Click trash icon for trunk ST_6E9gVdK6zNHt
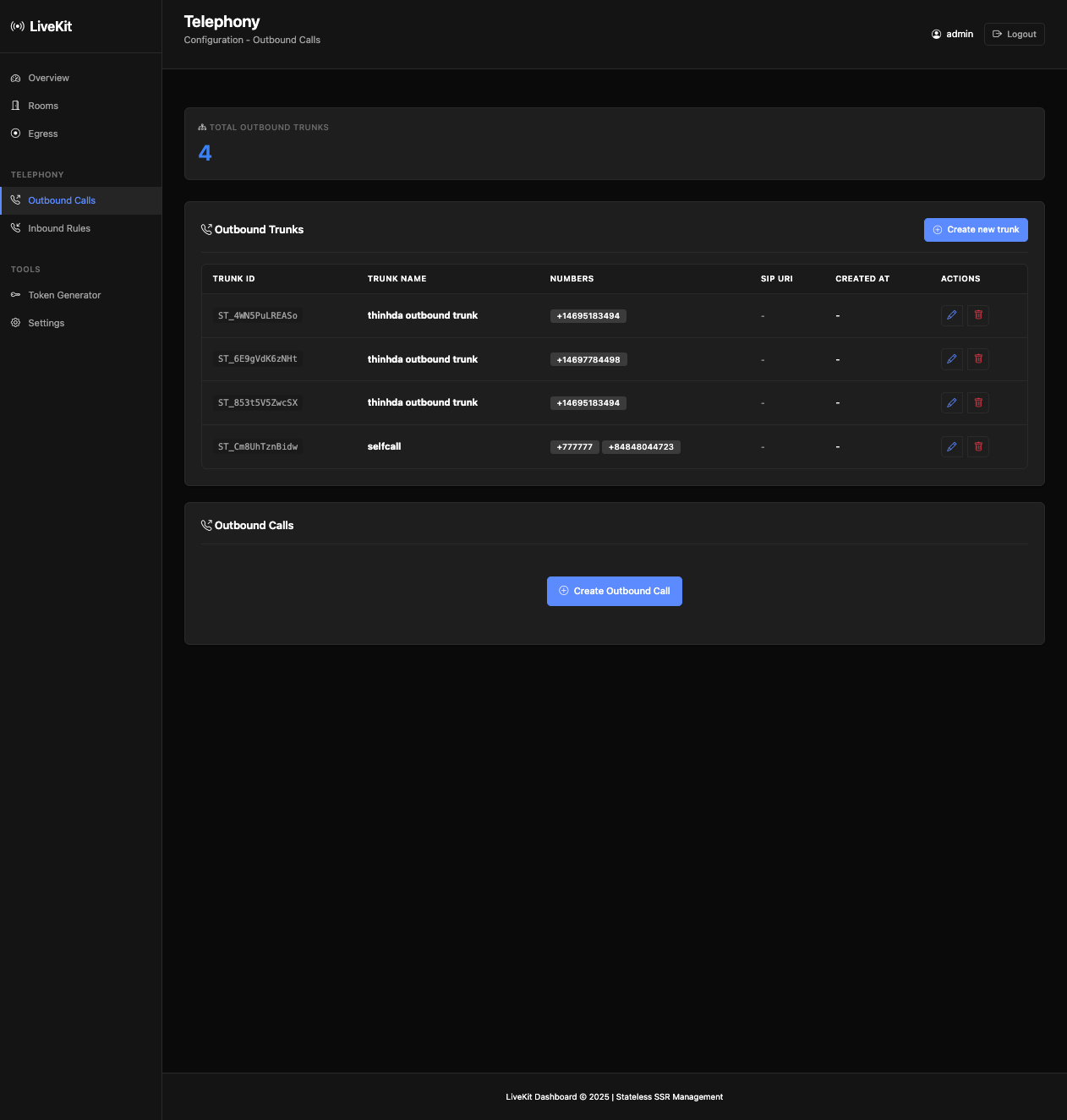Image resolution: width=1067 pixels, height=1120 pixels. [978, 359]
